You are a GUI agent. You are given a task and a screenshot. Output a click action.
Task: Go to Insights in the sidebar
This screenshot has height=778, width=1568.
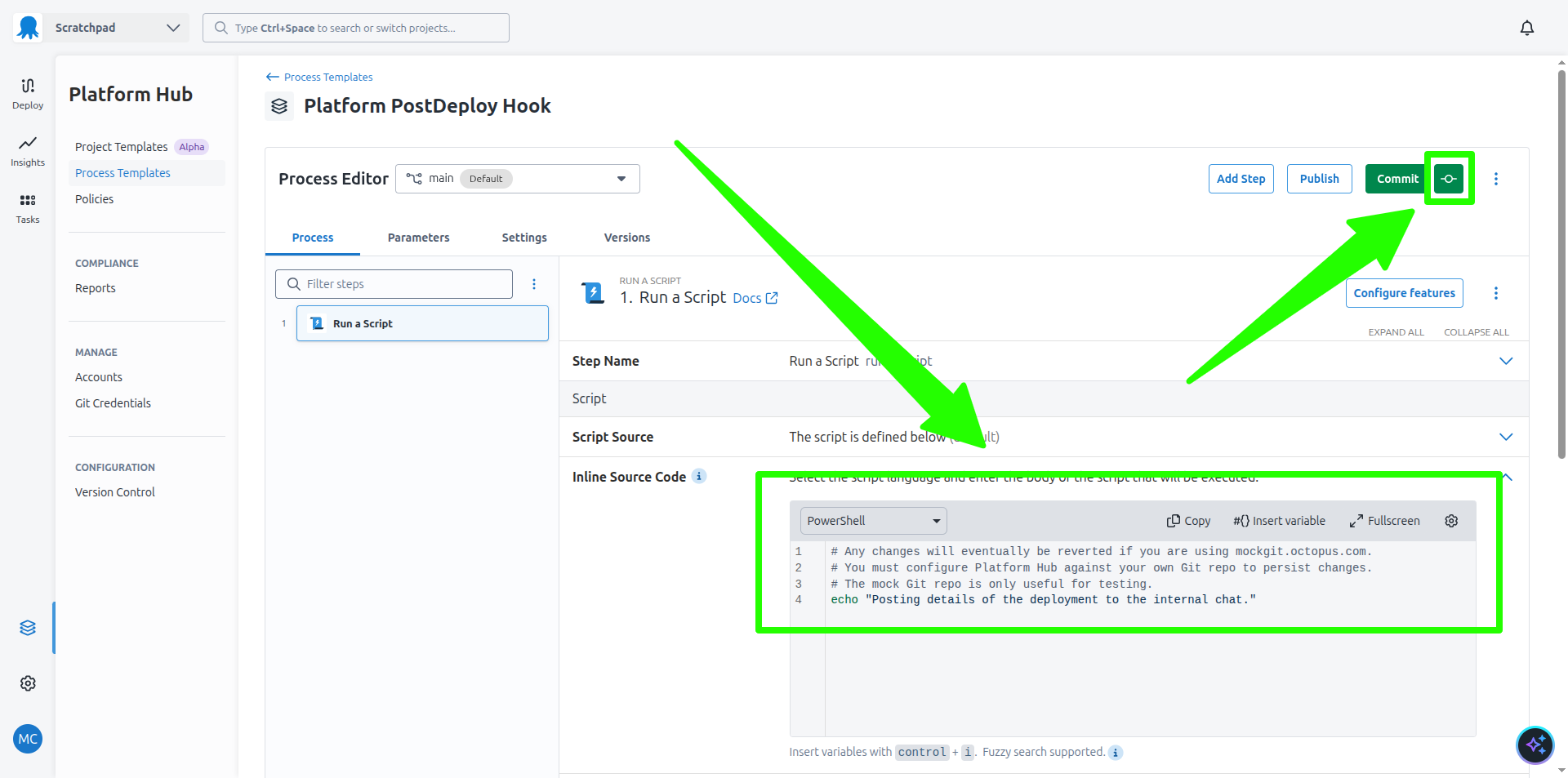click(28, 150)
